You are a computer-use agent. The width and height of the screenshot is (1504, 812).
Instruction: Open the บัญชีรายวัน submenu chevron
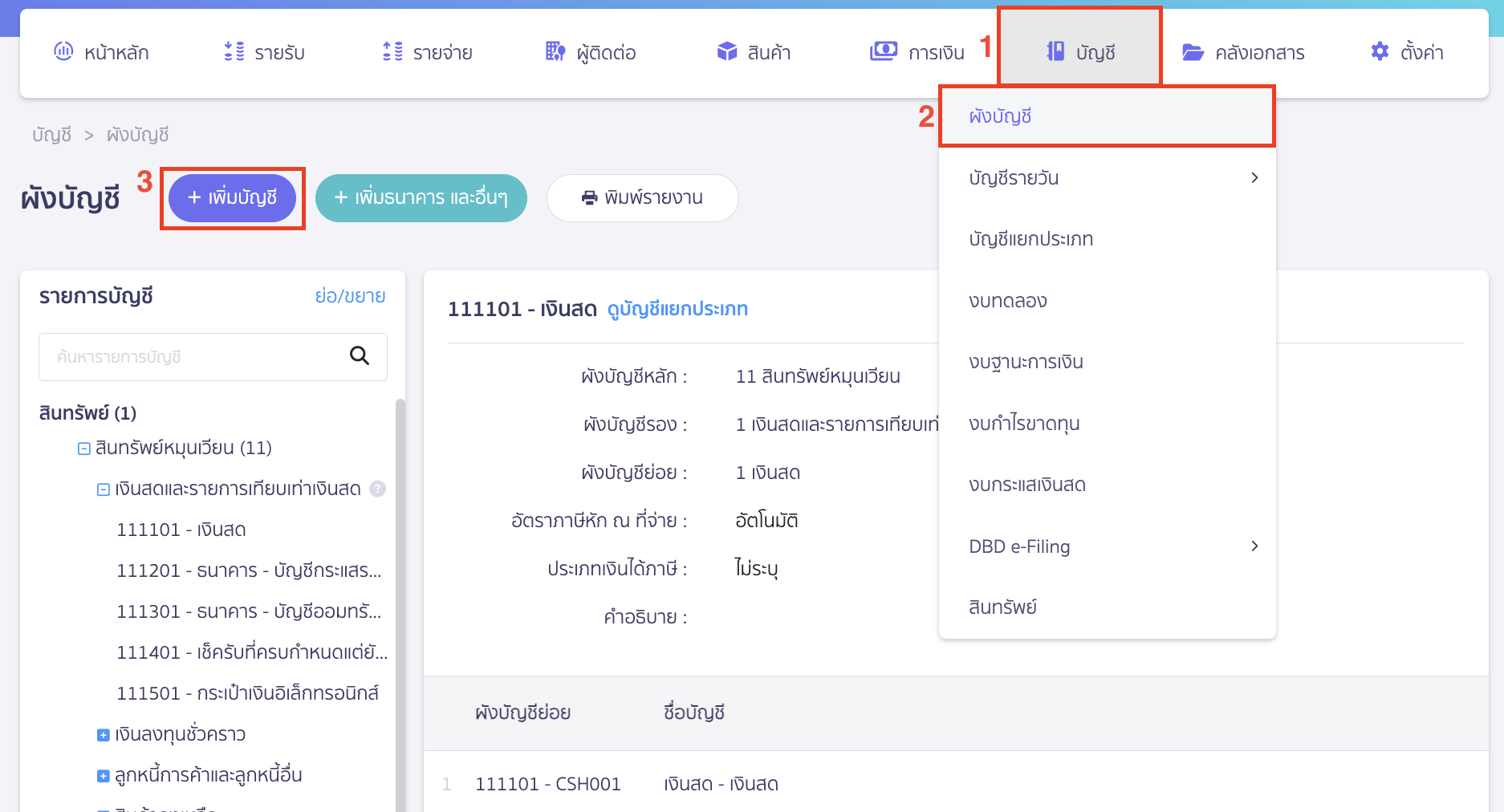tap(1255, 177)
